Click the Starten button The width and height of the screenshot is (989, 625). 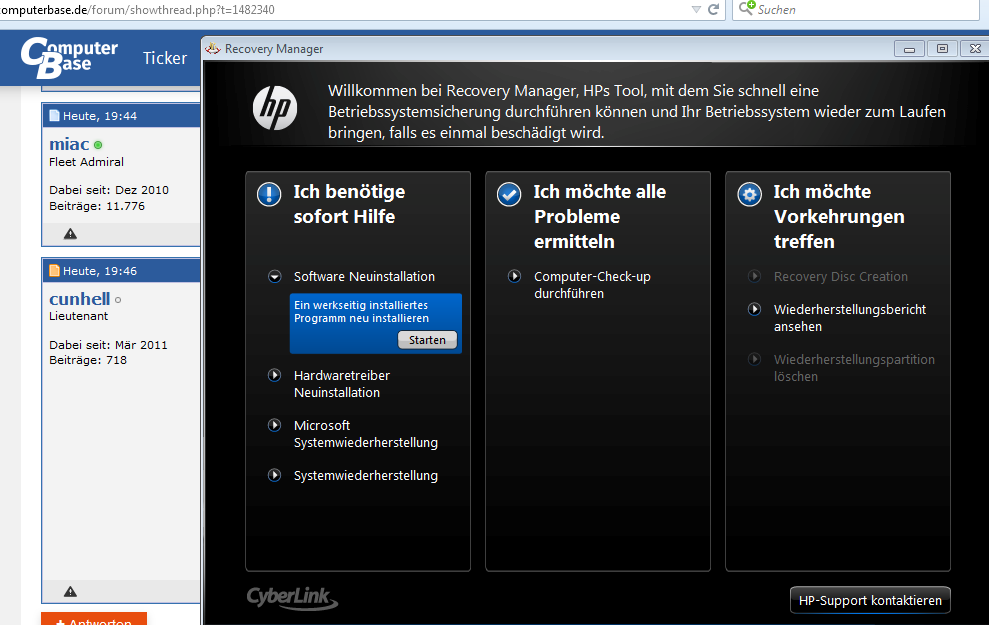427,340
